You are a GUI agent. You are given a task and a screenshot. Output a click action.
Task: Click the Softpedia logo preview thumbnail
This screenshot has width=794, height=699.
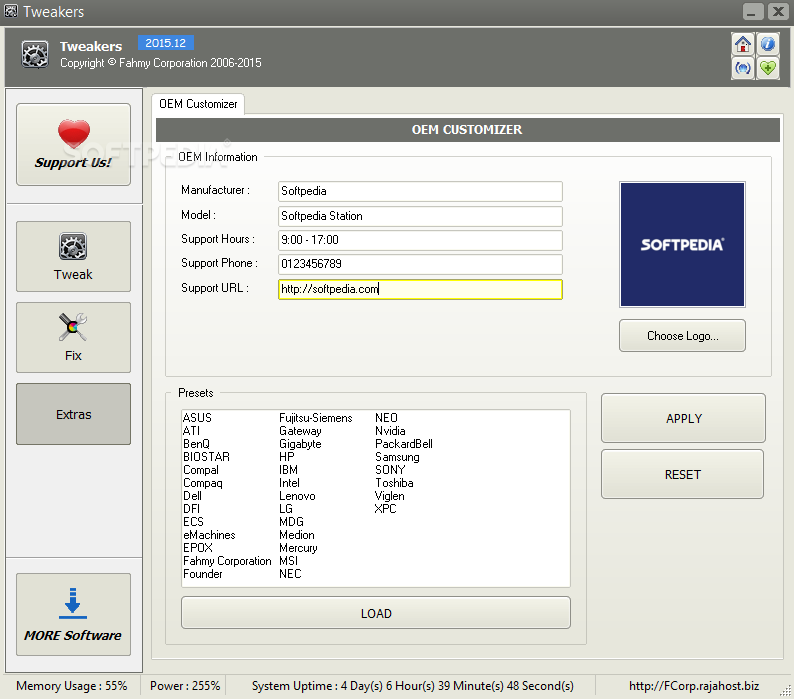(683, 245)
